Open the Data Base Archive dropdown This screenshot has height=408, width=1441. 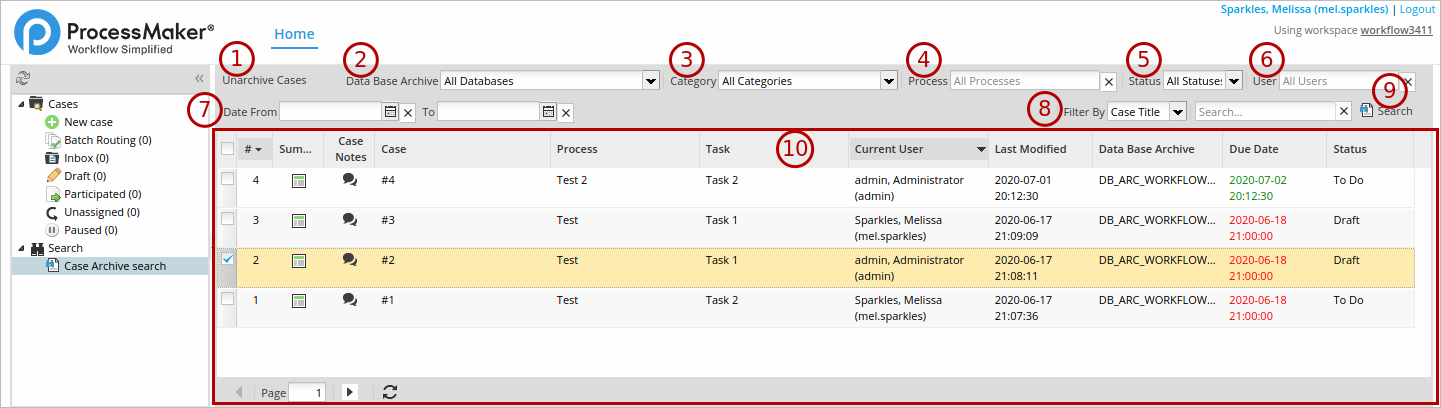click(651, 81)
